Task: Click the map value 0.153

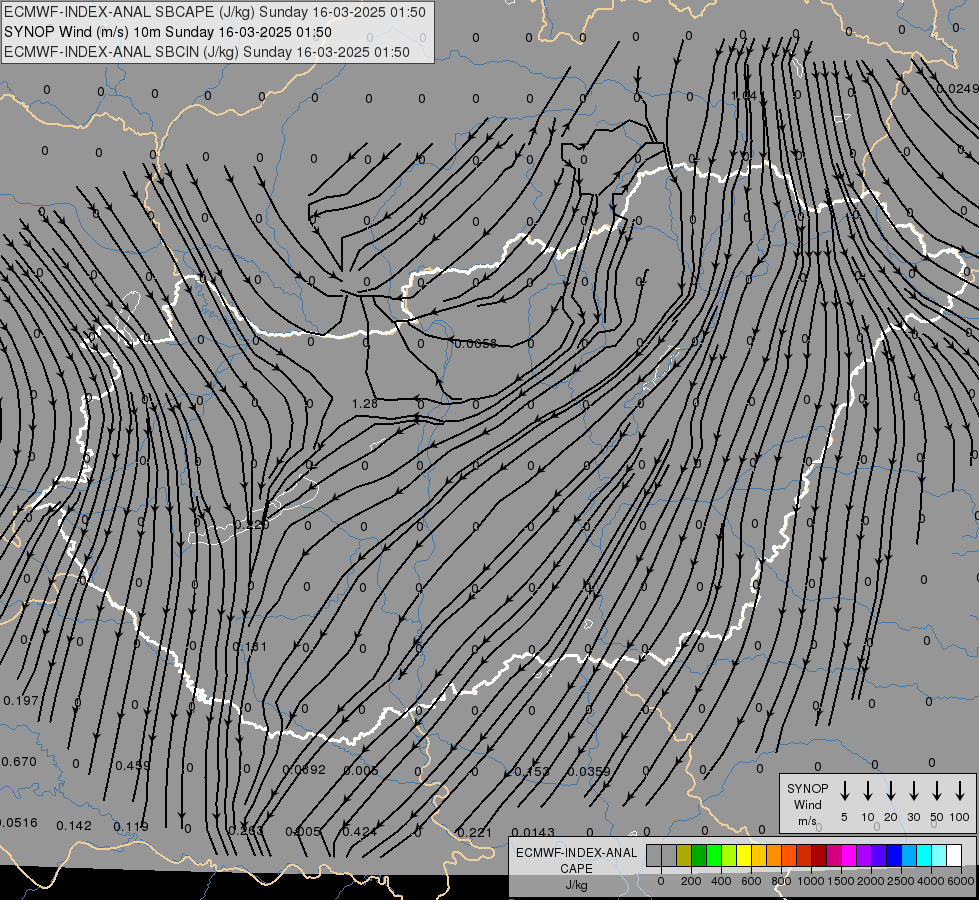Action: (x=532, y=771)
